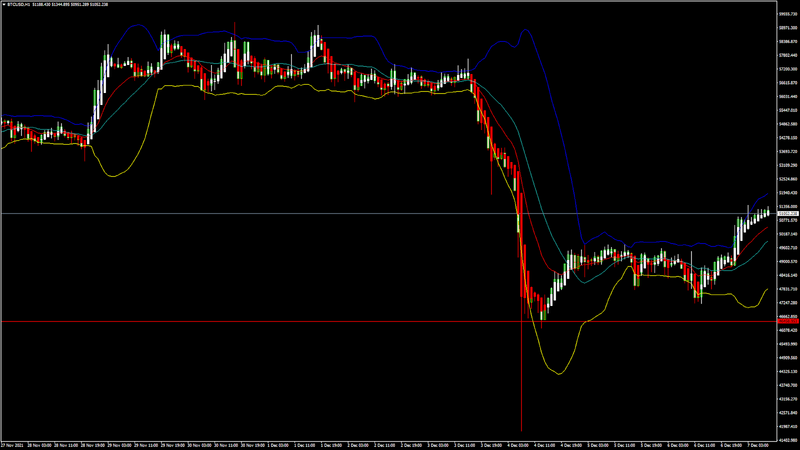Click the yellow band dip near 29 Nov

click(x=113, y=176)
